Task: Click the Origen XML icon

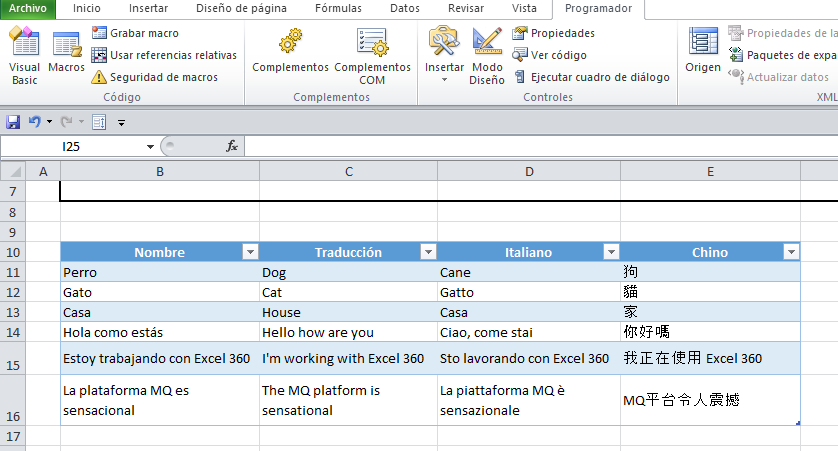Action: 703,52
